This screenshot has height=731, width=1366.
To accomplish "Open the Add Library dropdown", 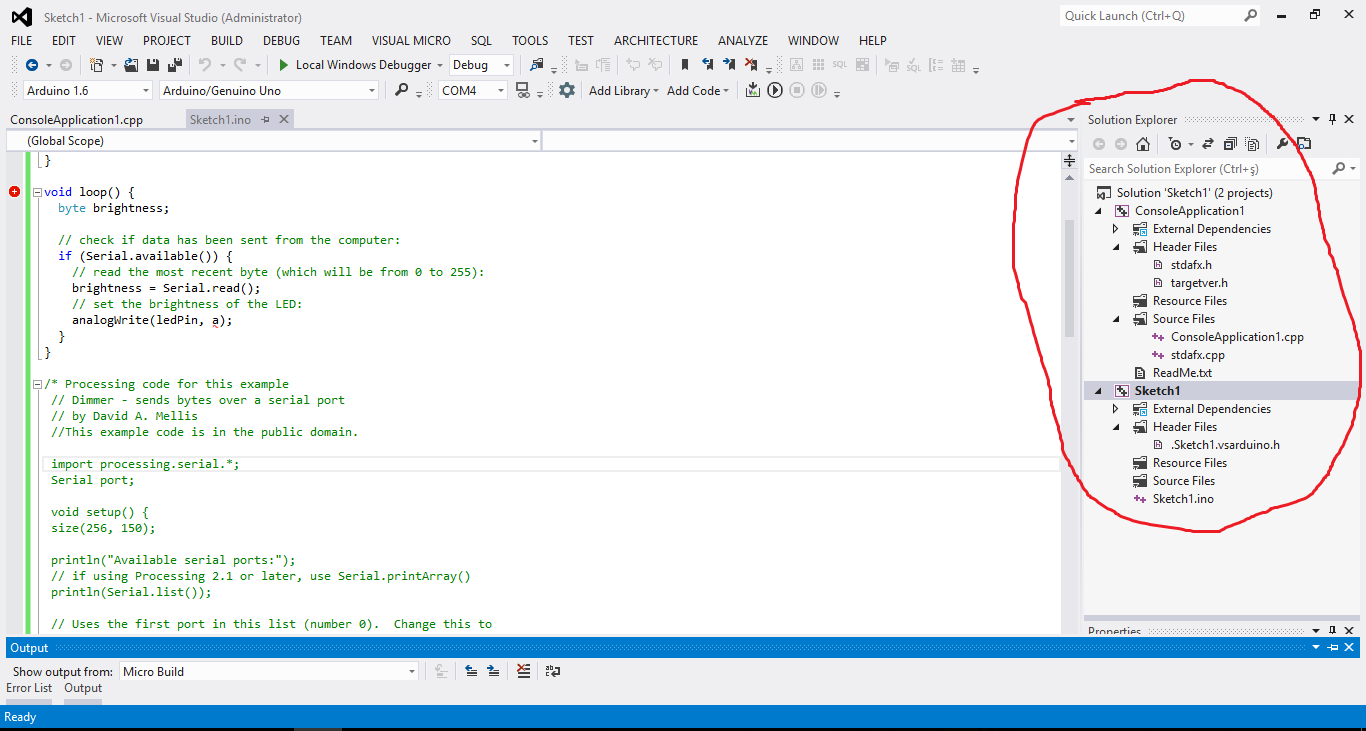I will 624,90.
